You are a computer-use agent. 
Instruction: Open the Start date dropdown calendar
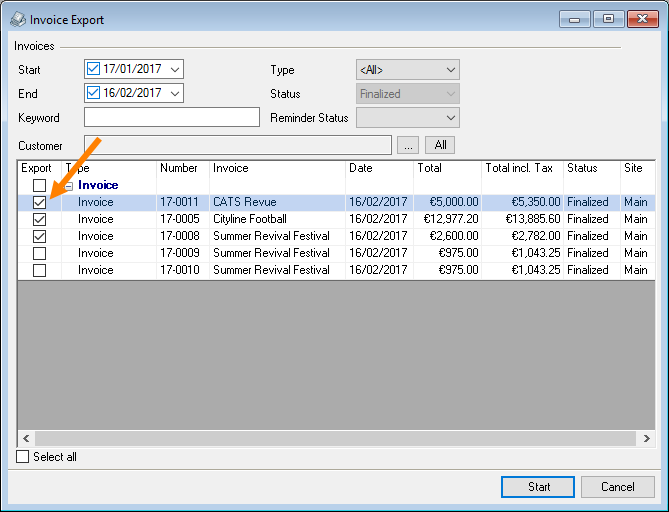175,69
